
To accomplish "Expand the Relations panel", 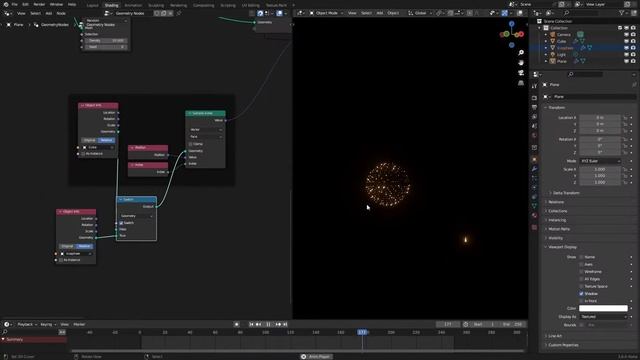I will [556, 202].
